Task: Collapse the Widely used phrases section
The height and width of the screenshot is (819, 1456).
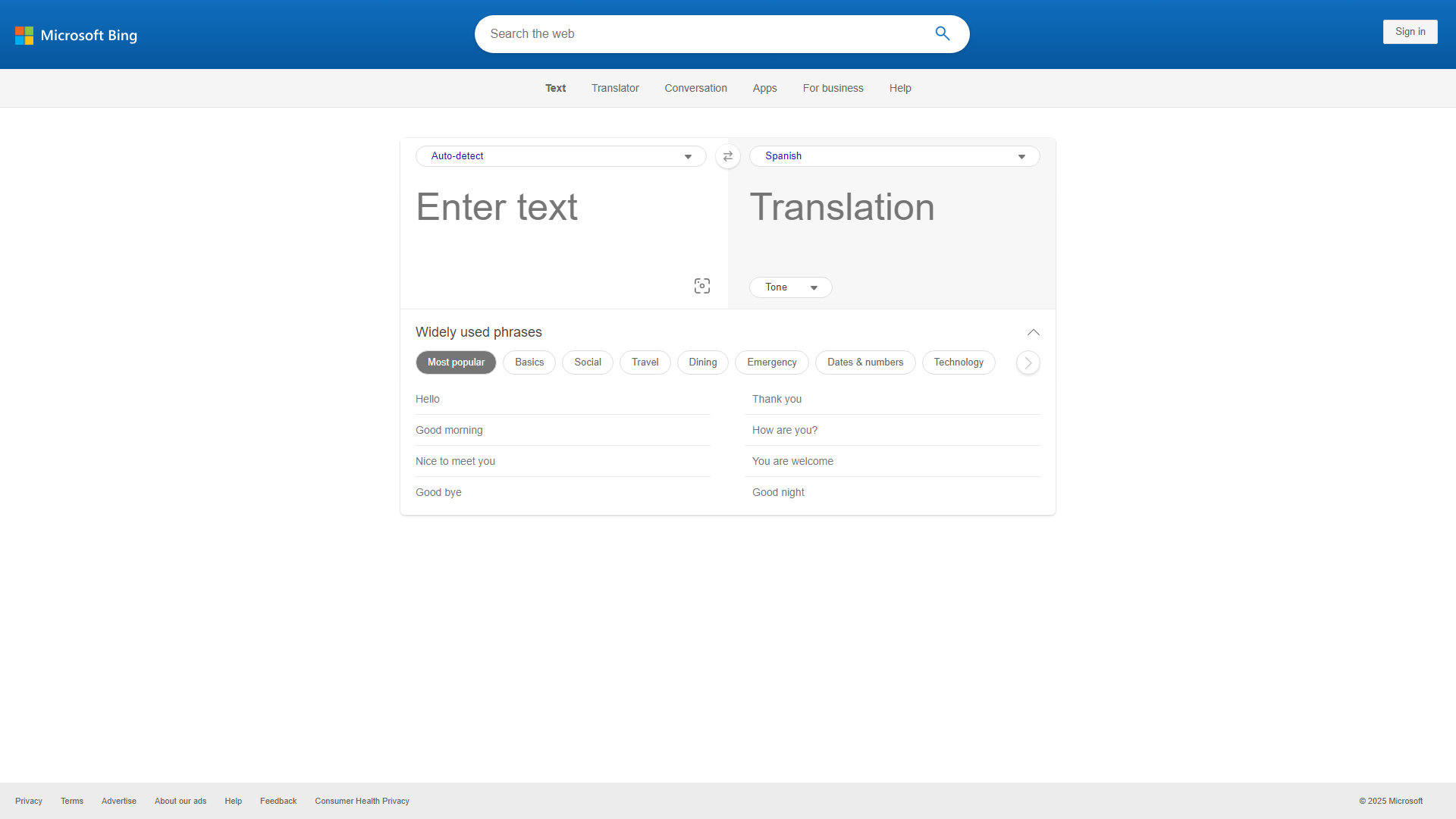Action: 1033,332
